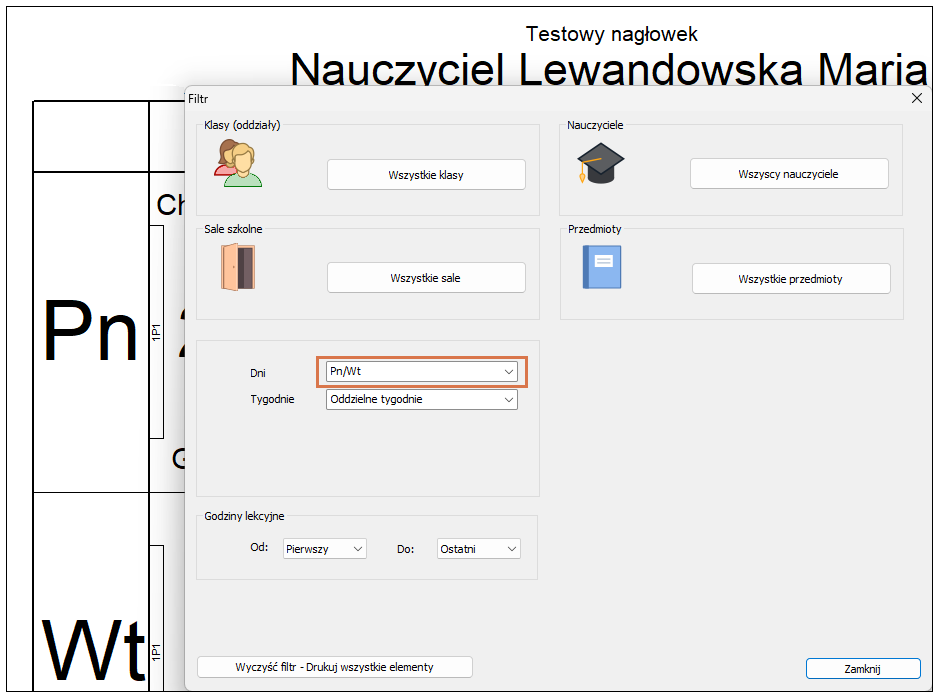The height and width of the screenshot is (699, 940).
Task: Click the Filtr dialog title bar
Action: [500, 98]
